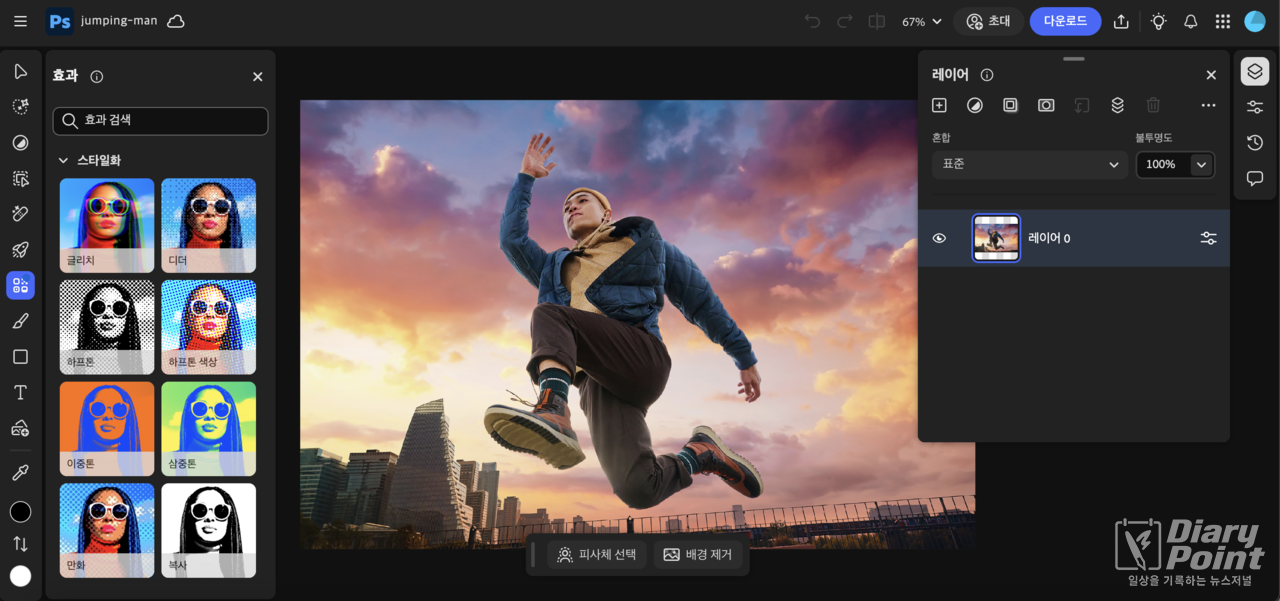Click the 피사체 선택 button
The image size is (1280, 601).
(597, 555)
